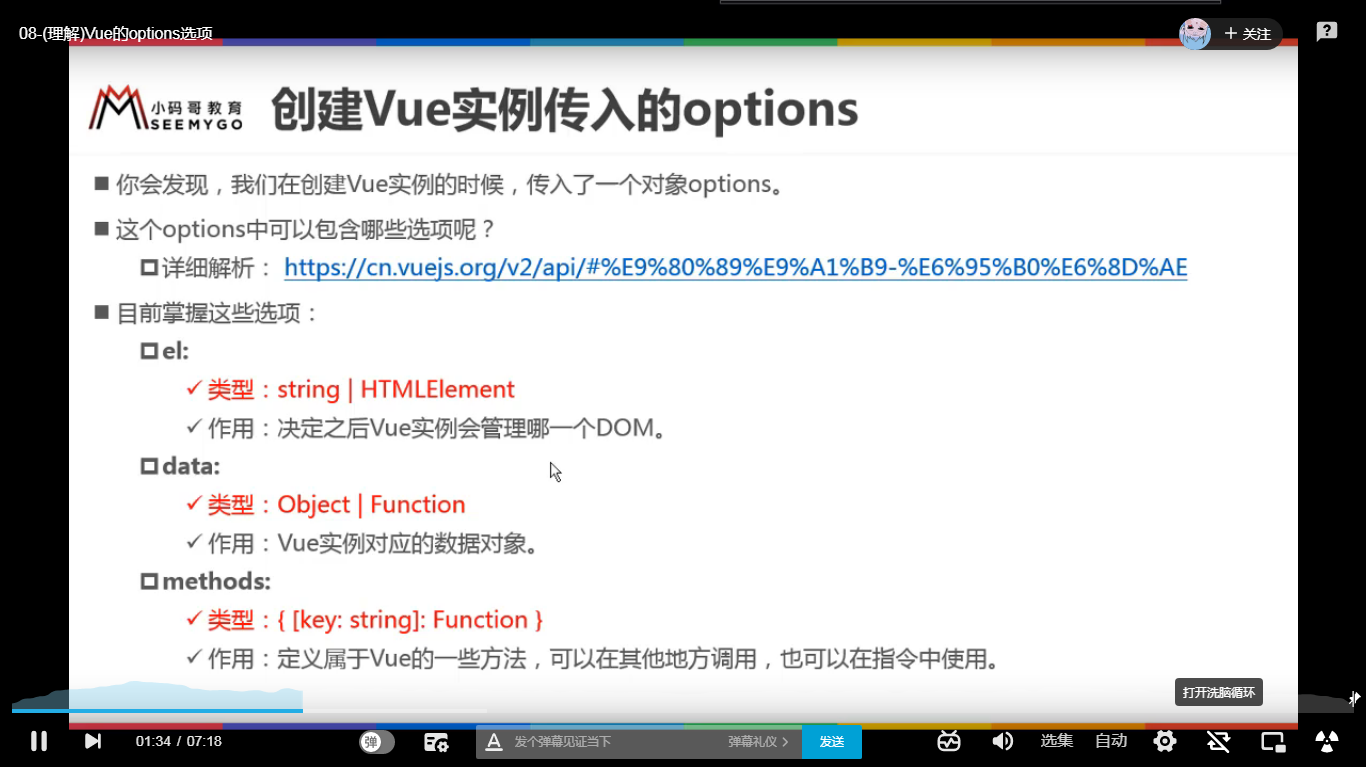The height and width of the screenshot is (767, 1366).
Task: Click the text 'Object | Function'
Action: 371,504
